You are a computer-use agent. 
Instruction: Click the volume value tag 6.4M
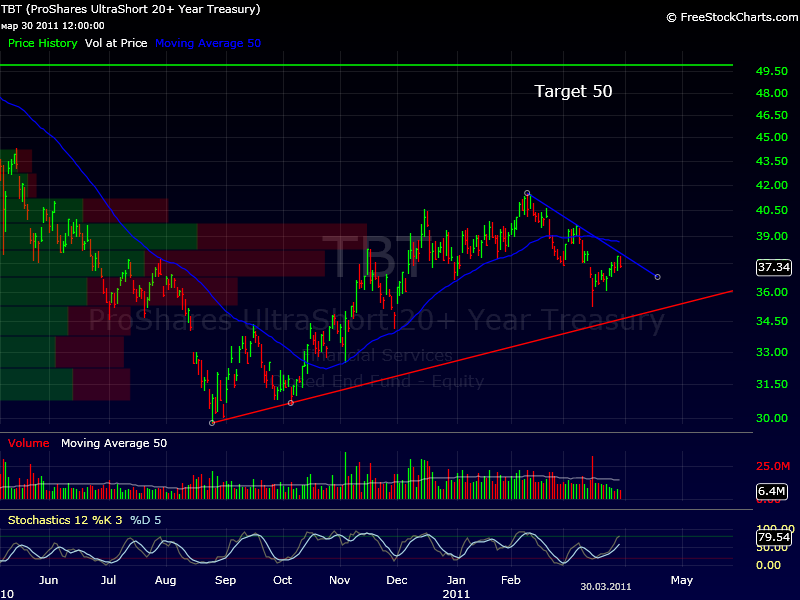pyautogui.click(x=772, y=491)
